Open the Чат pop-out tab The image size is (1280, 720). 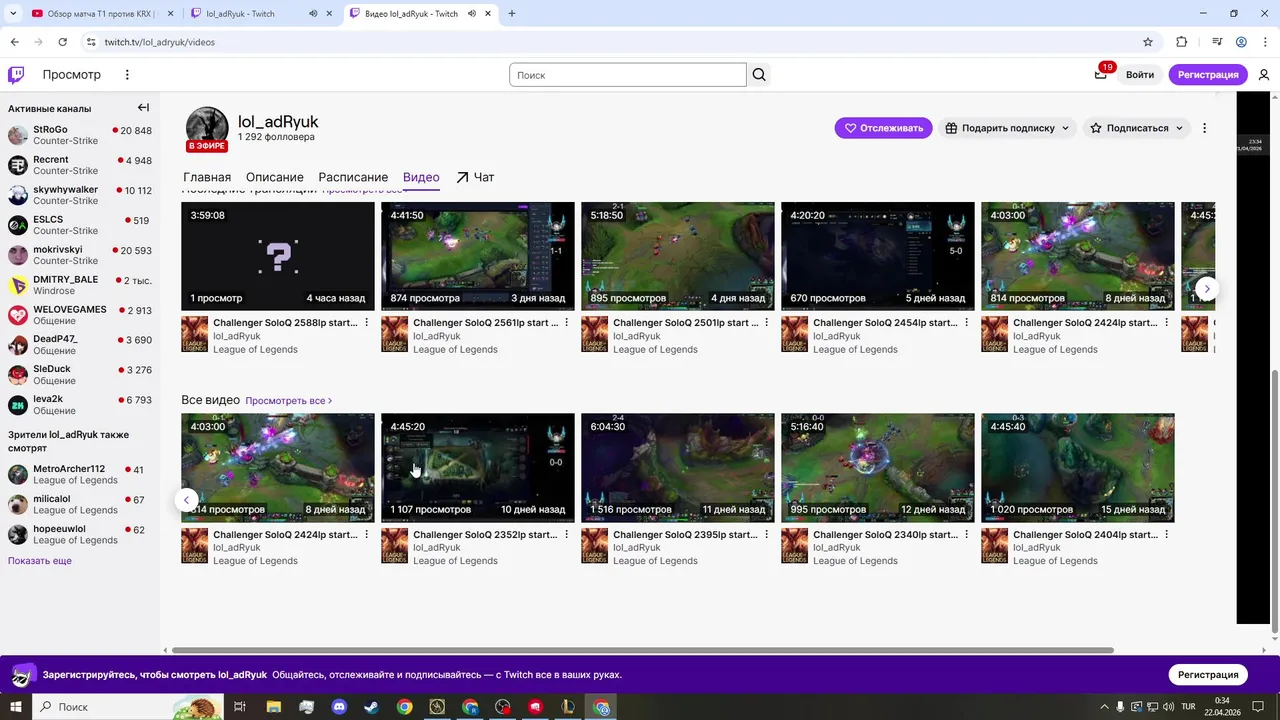475,177
